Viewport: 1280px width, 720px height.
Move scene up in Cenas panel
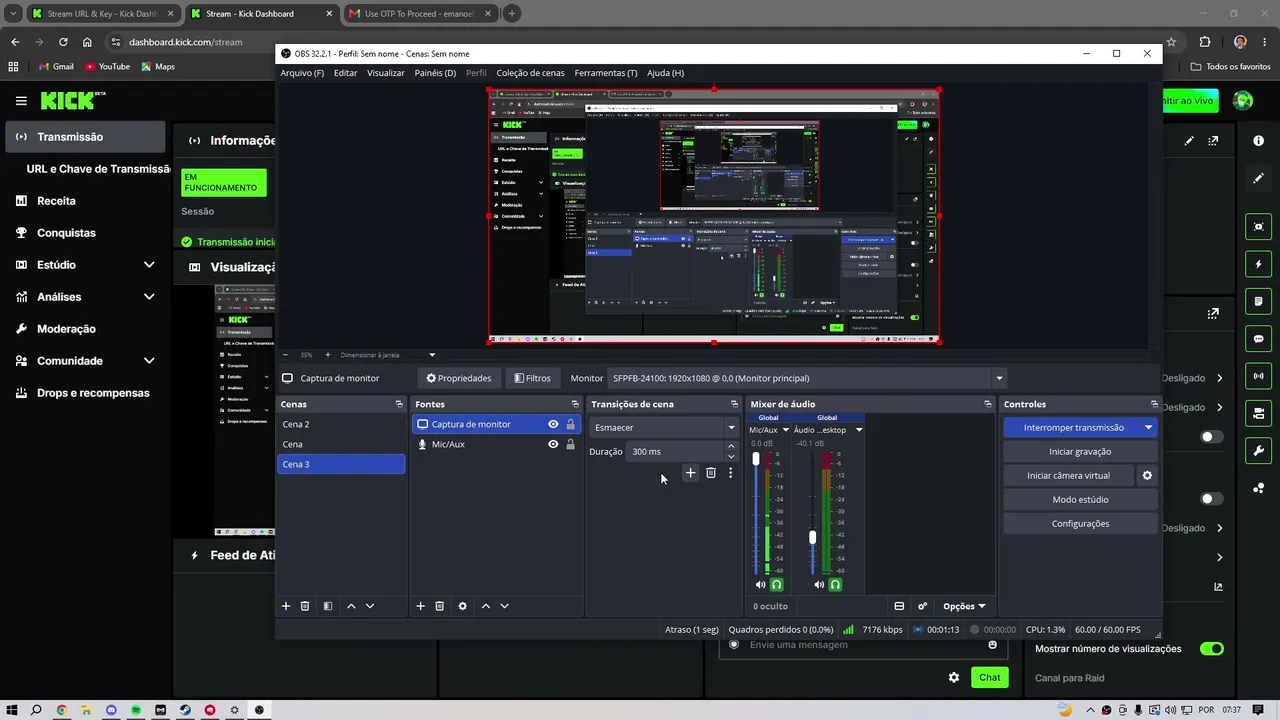point(351,606)
